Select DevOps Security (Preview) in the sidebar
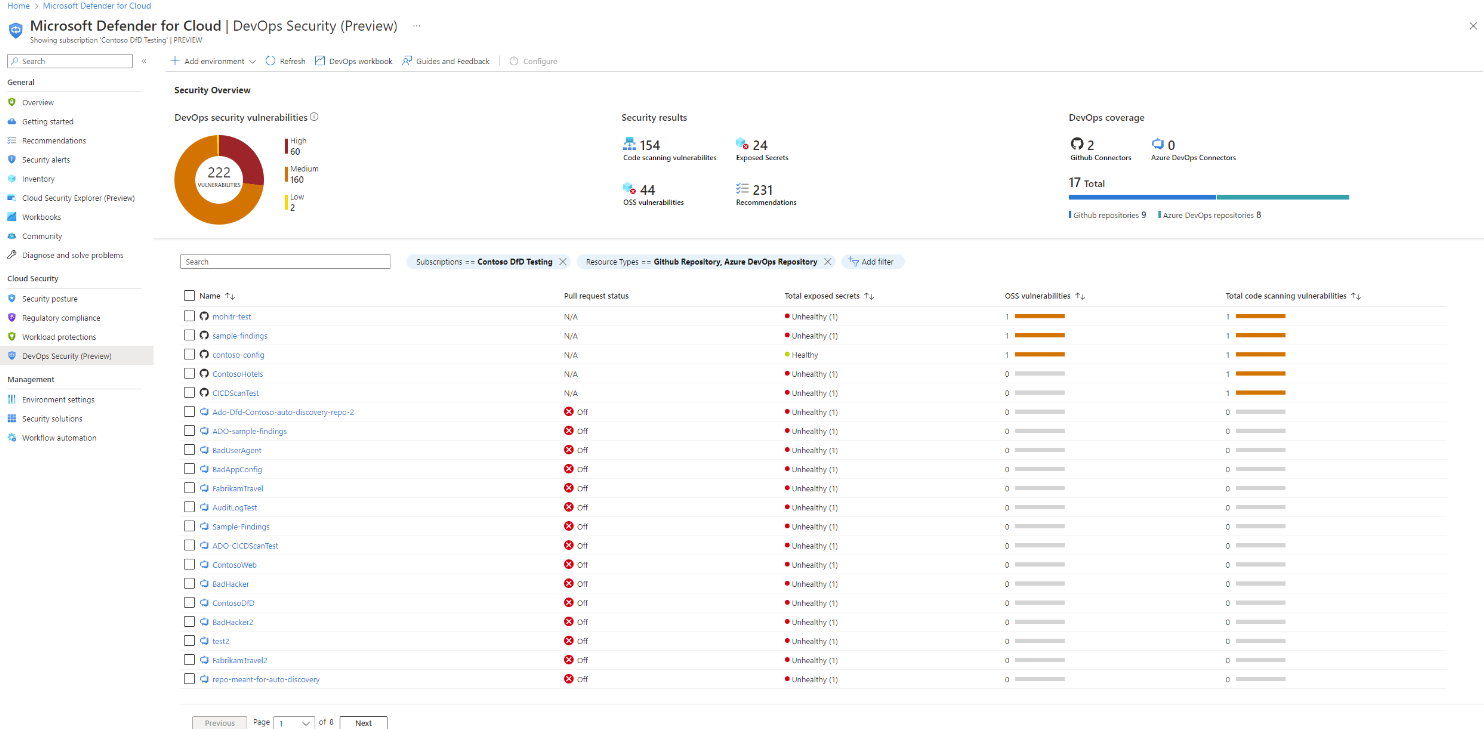Image resolution: width=1484 pixels, height=729 pixels. [x=67, y=356]
